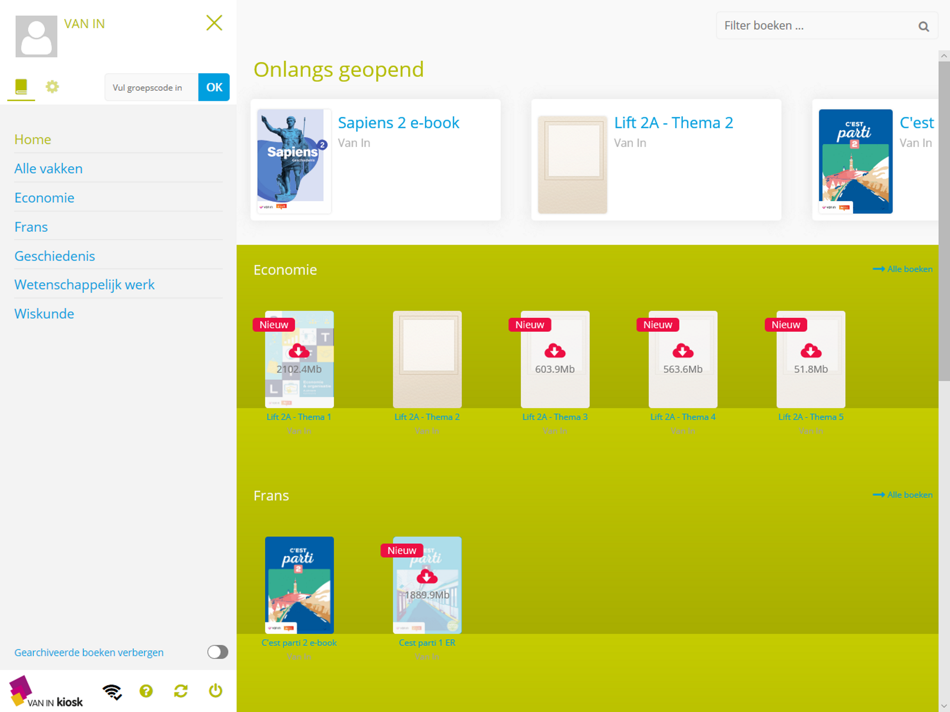Viewport: 950px width, 712px height.
Task: Toggle Gearchiveerde boeken verbergen switch
Action: (x=218, y=652)
